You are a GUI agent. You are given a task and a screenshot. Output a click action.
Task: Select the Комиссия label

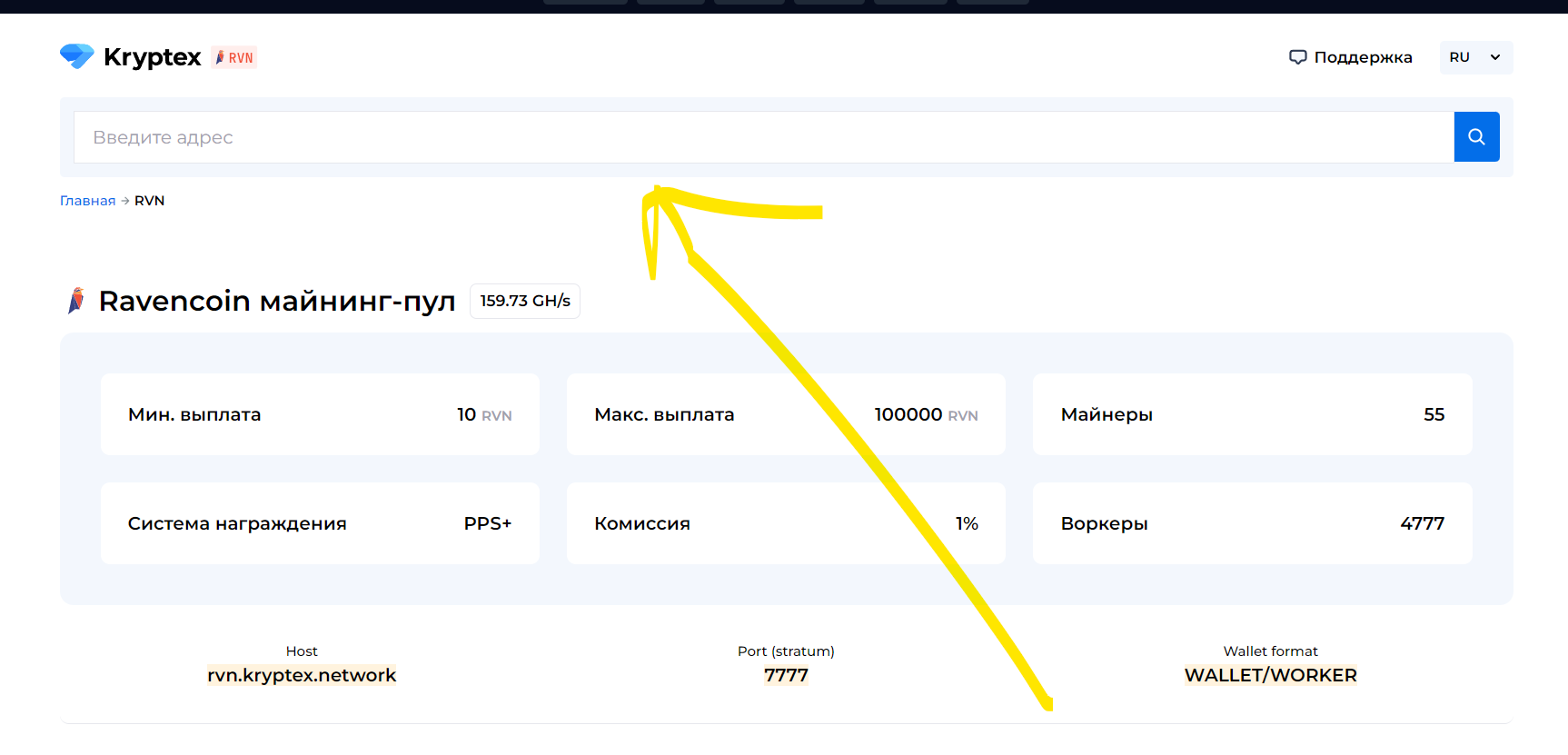pyautogui.click(x=642, y=523)
